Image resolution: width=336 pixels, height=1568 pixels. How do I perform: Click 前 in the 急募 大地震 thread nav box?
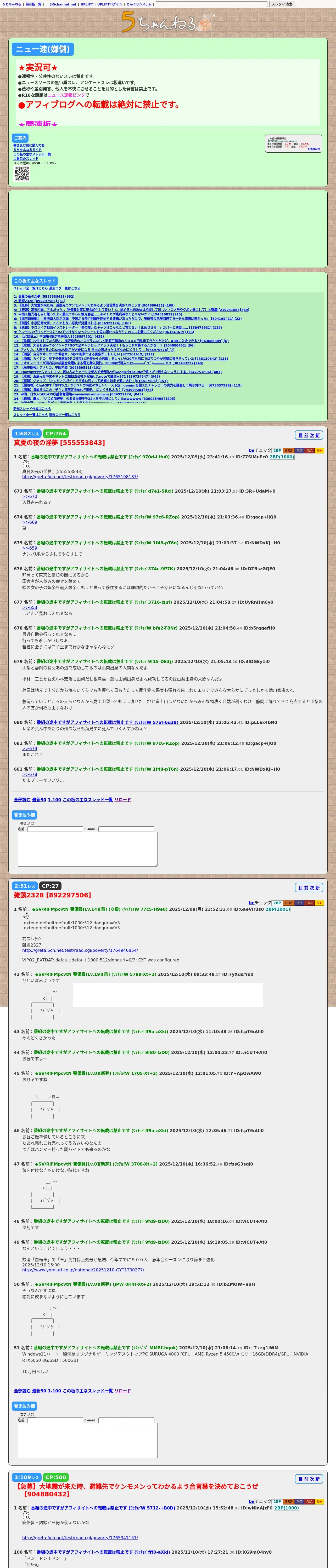[306, 1479]
